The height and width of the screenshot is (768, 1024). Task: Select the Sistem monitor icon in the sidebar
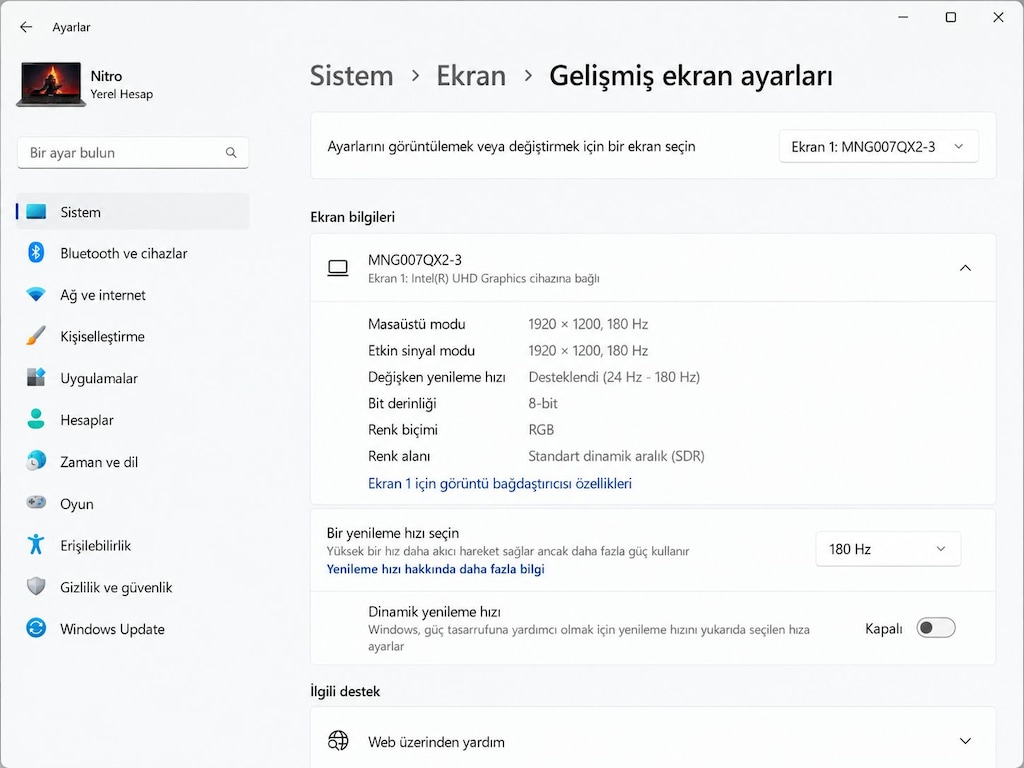pos(36,212)
